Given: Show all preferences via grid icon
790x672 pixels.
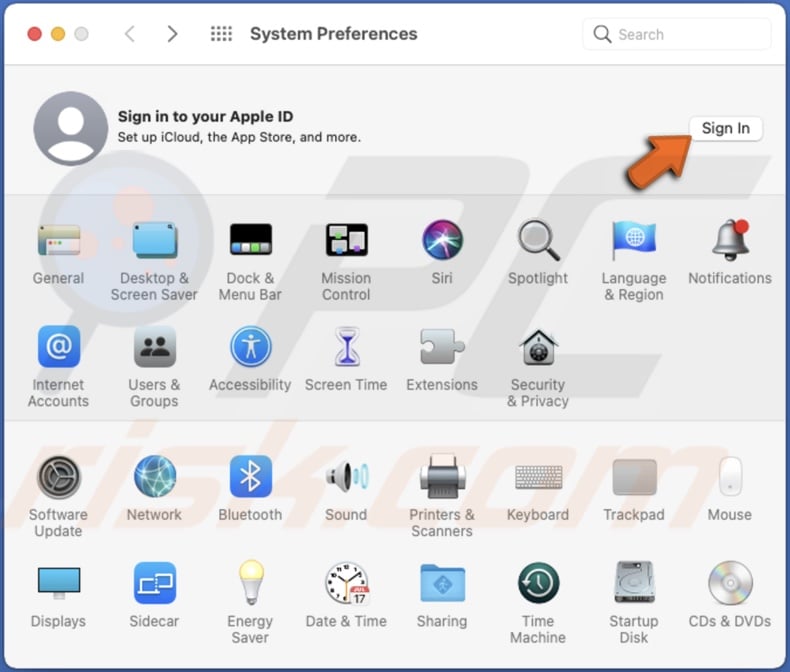Looking at the screenshot, I should click(221, 34).
